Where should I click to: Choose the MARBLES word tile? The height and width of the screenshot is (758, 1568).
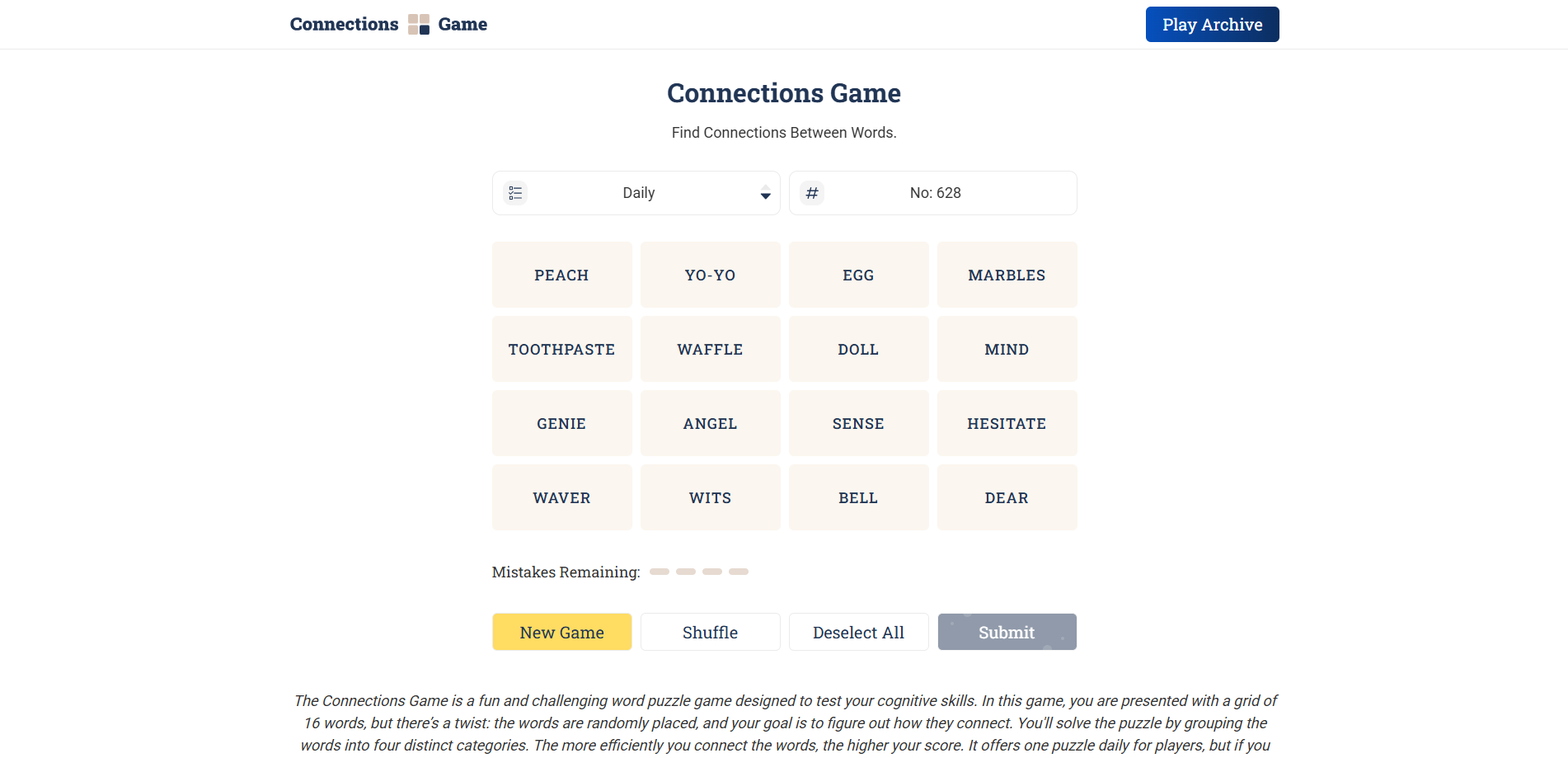[x=1007, y=275]
